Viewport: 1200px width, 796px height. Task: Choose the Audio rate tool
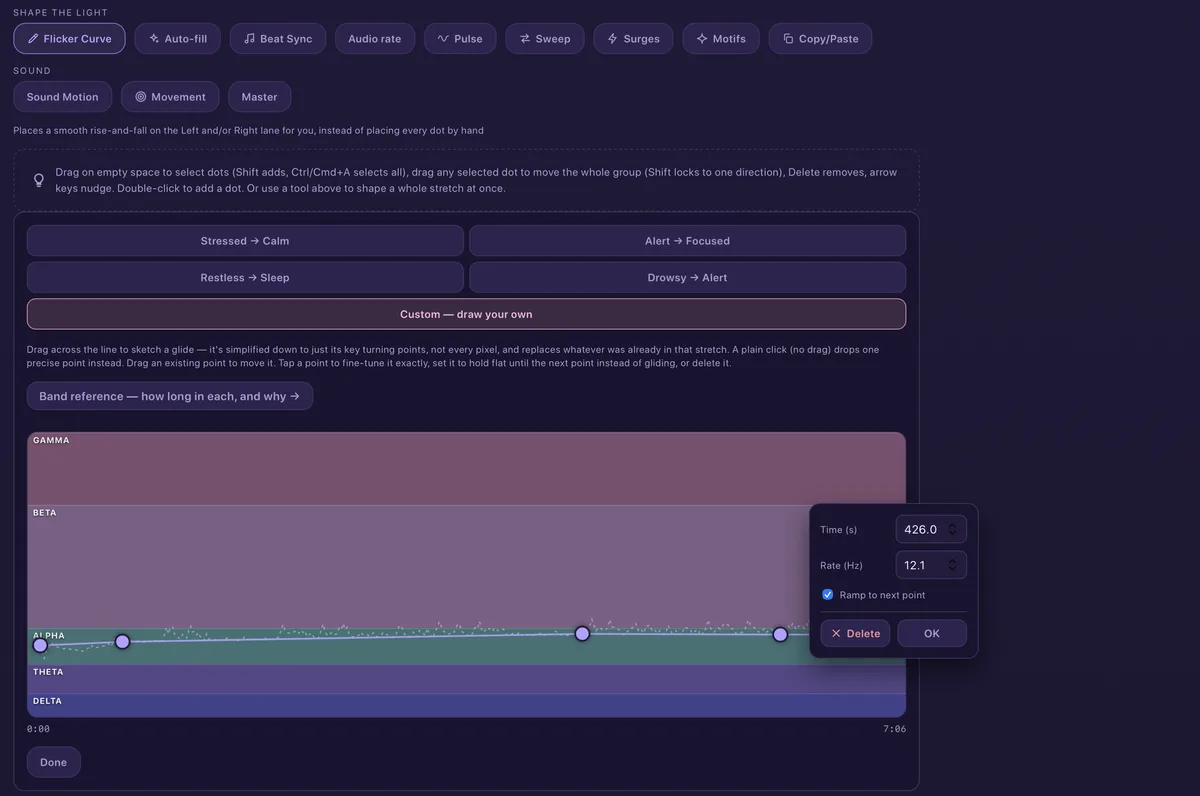click(375, 39)
